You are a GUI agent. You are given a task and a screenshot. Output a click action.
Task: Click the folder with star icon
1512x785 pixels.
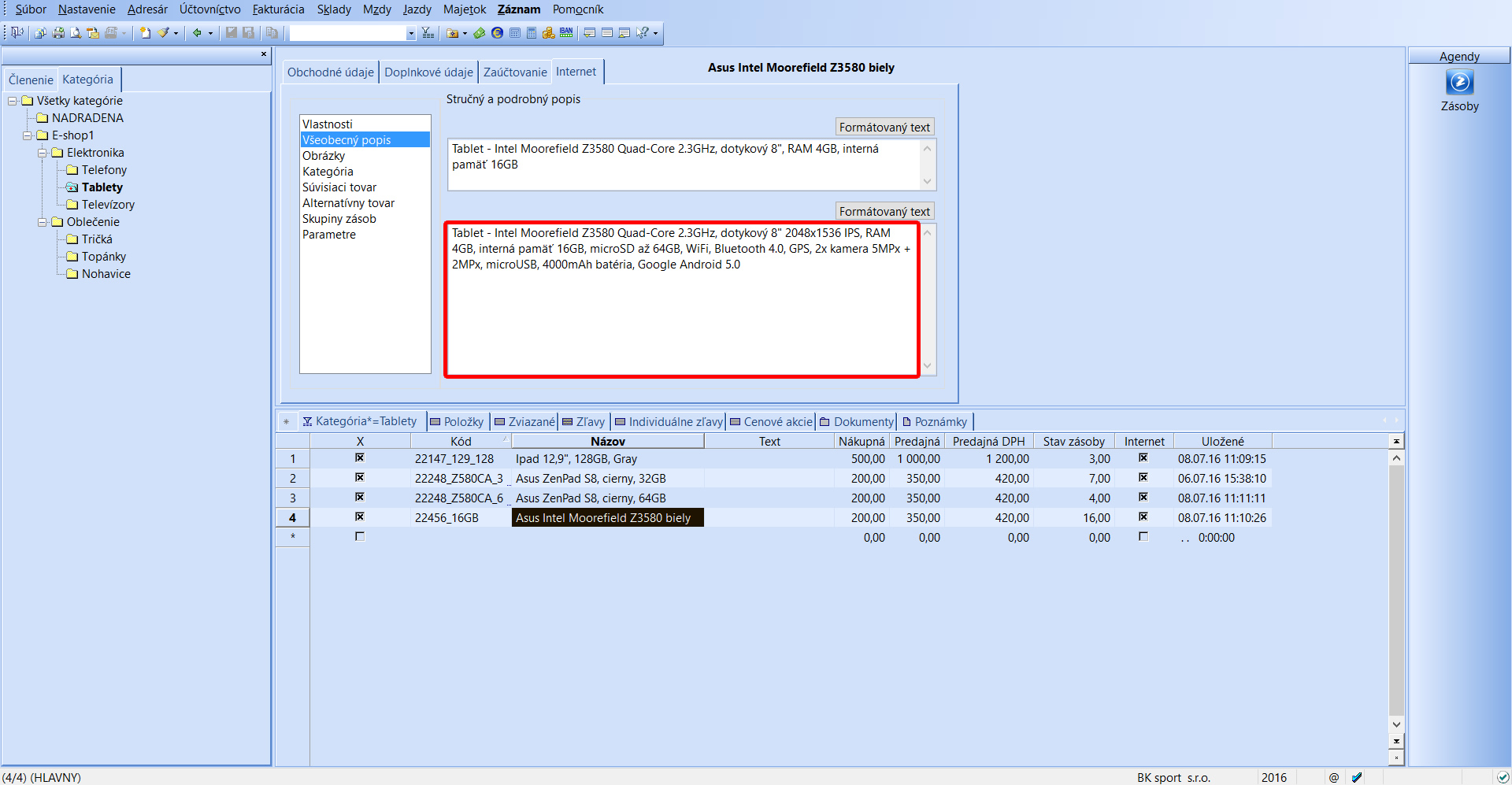tap(453, 32)
